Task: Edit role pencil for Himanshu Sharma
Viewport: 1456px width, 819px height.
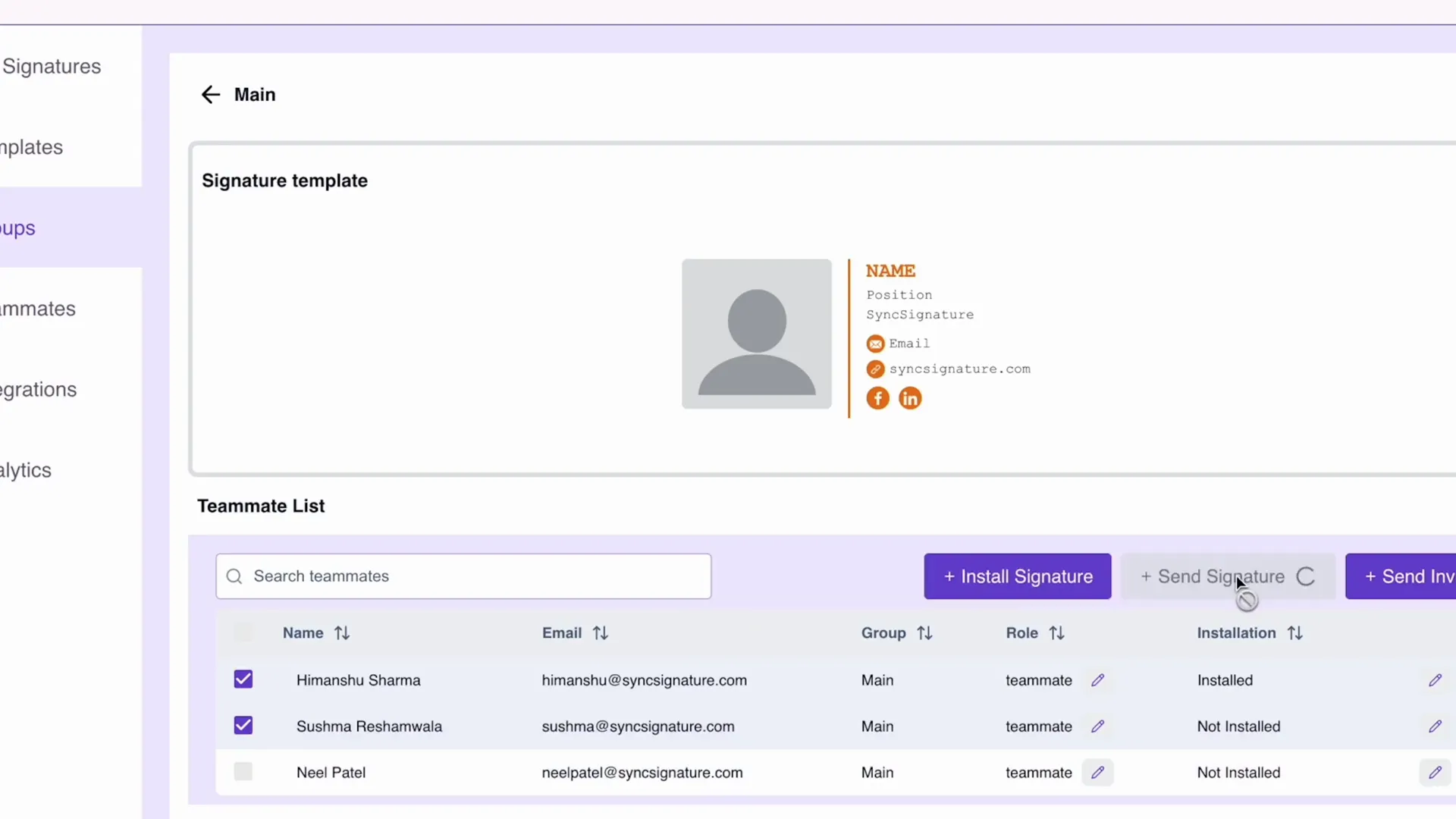Action: pos(1097,680)
